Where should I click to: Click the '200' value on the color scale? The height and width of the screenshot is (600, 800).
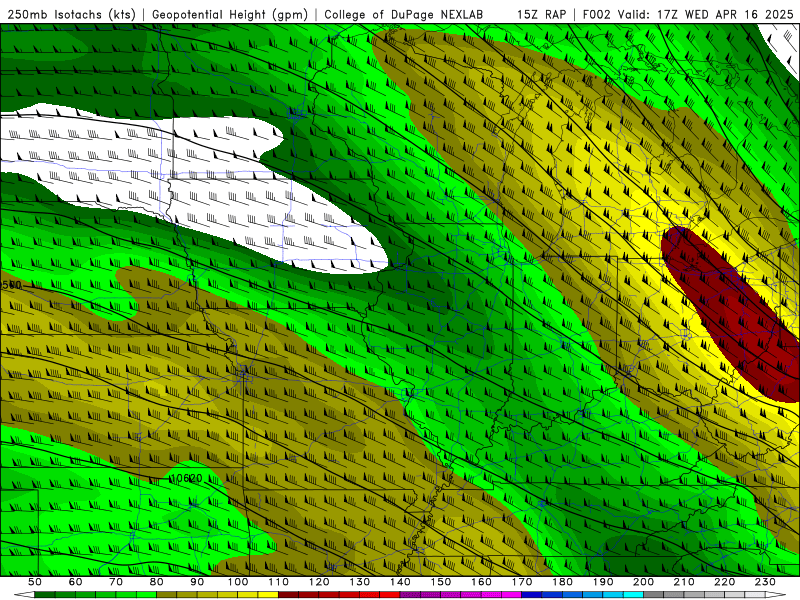tap(644, 582)
